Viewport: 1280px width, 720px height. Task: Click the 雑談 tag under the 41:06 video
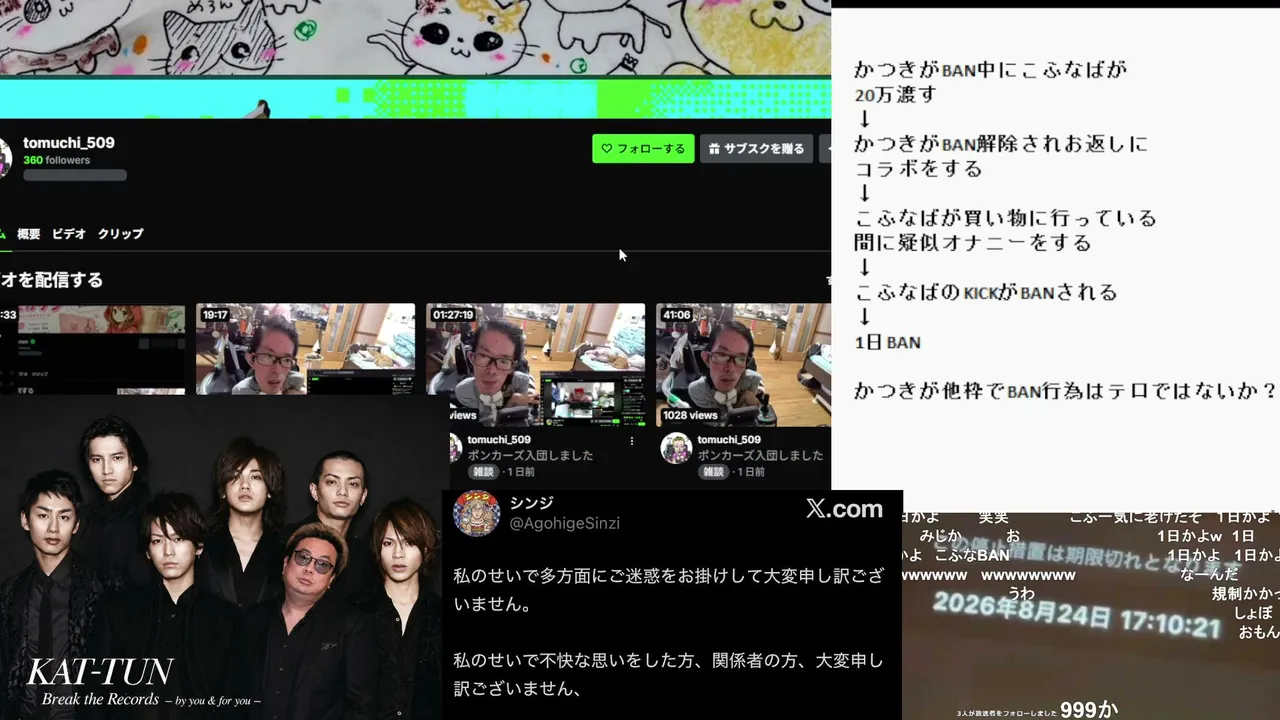point(713,471)
